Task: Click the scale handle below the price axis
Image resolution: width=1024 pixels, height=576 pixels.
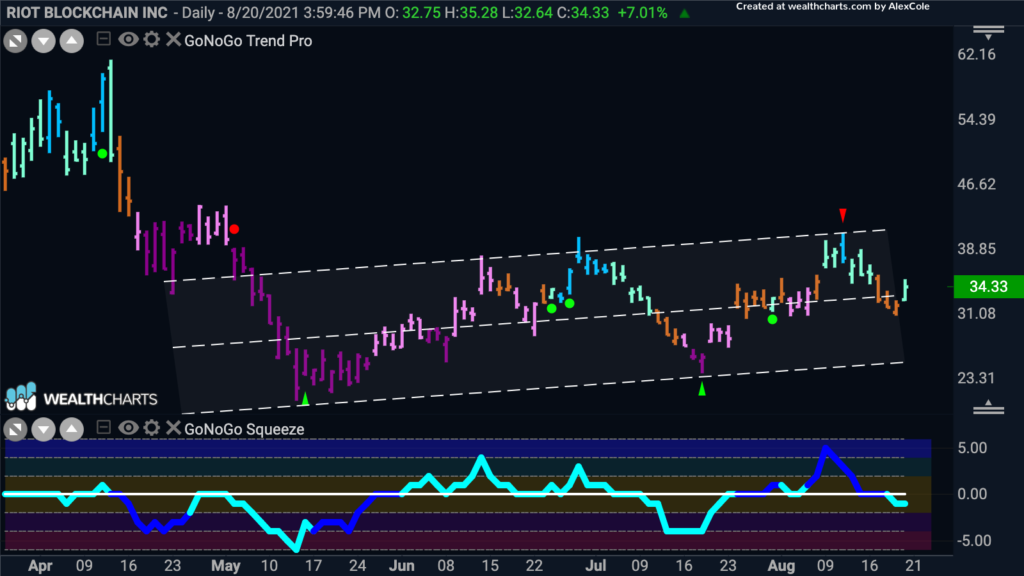Action: click(989, 407)
